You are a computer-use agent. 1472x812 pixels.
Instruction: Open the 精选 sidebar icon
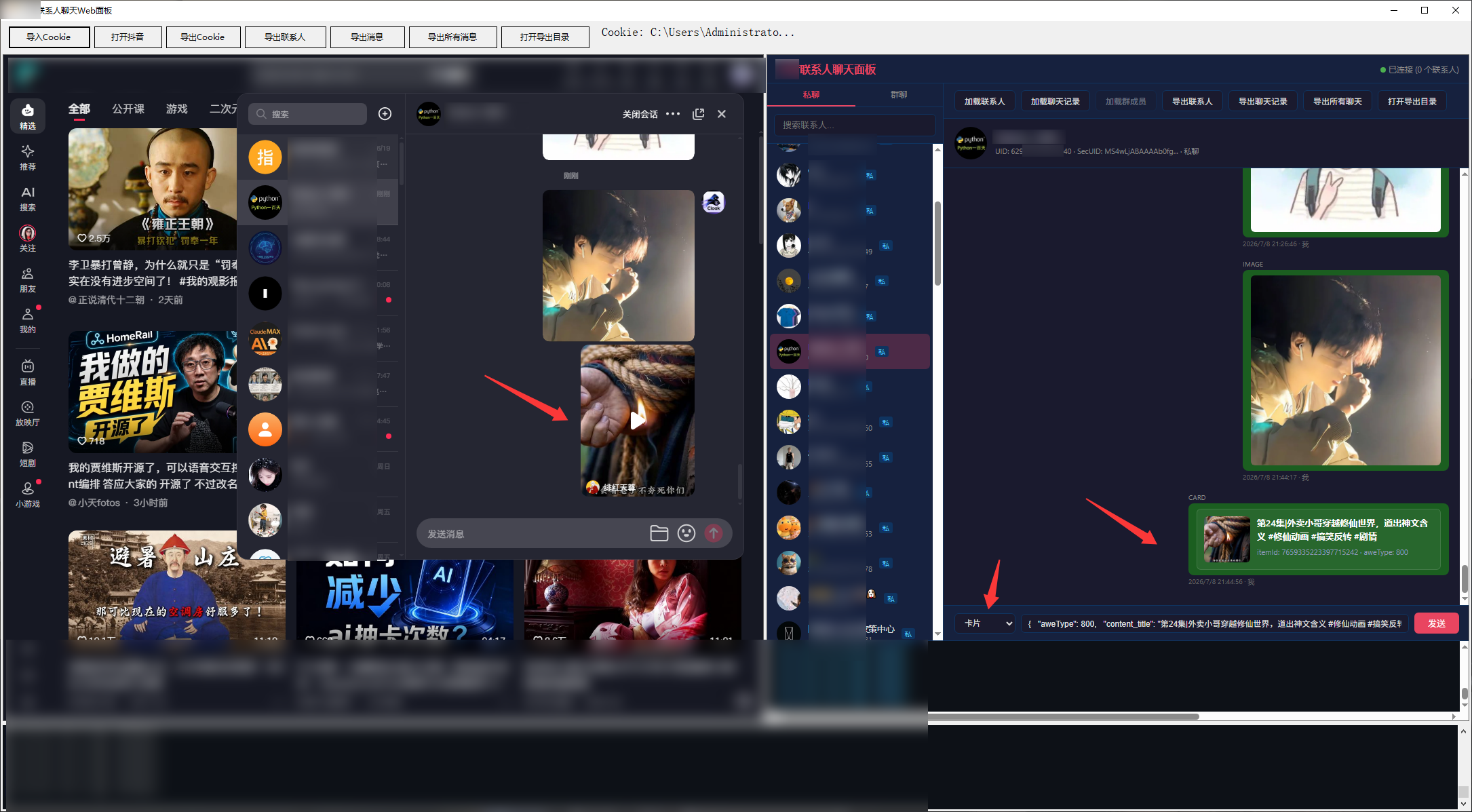28,116
